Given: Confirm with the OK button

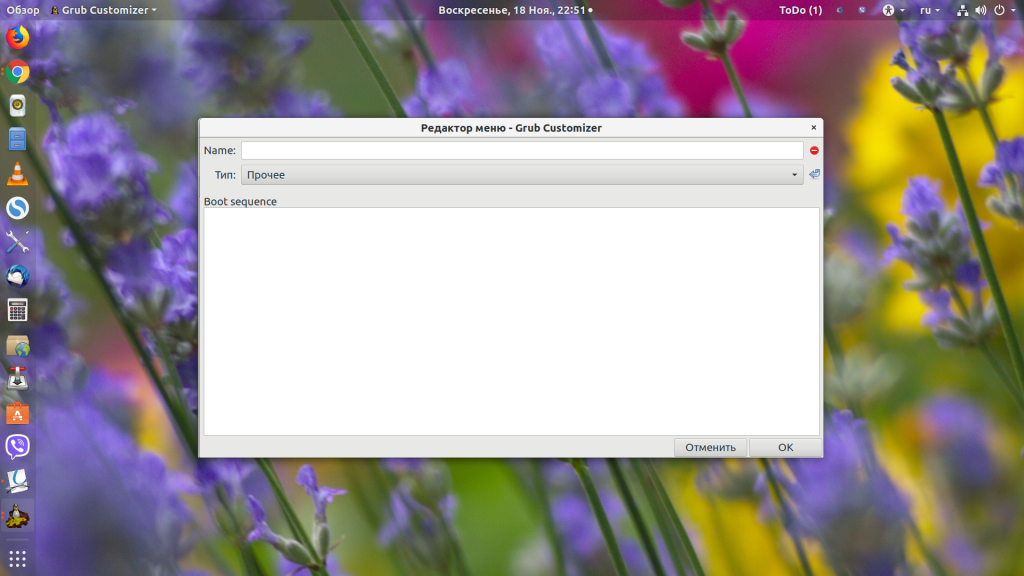Looking at the screenshot, I should 785,447.
